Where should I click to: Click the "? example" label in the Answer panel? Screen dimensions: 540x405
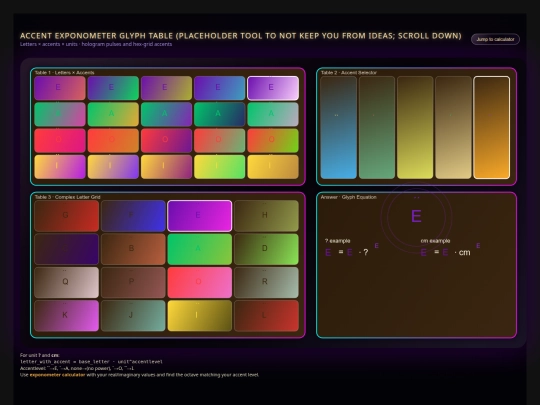[x=337, y=241]
